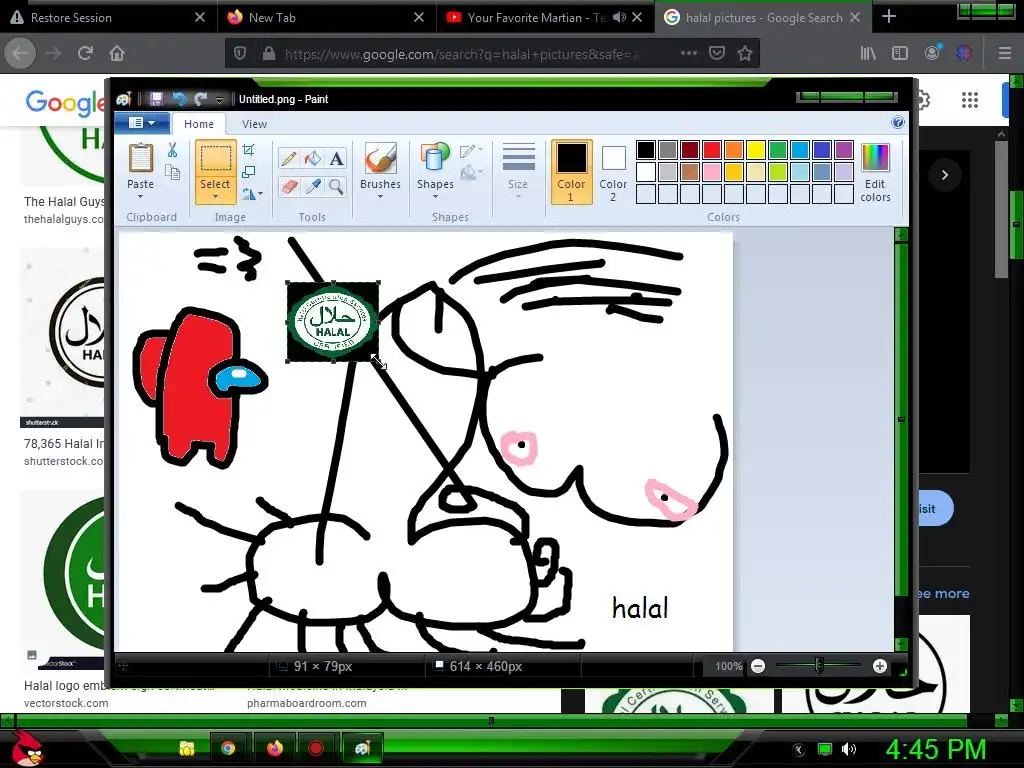
Task: Click the Save icon in quick access toolbar
Action: tap(156, 99)
